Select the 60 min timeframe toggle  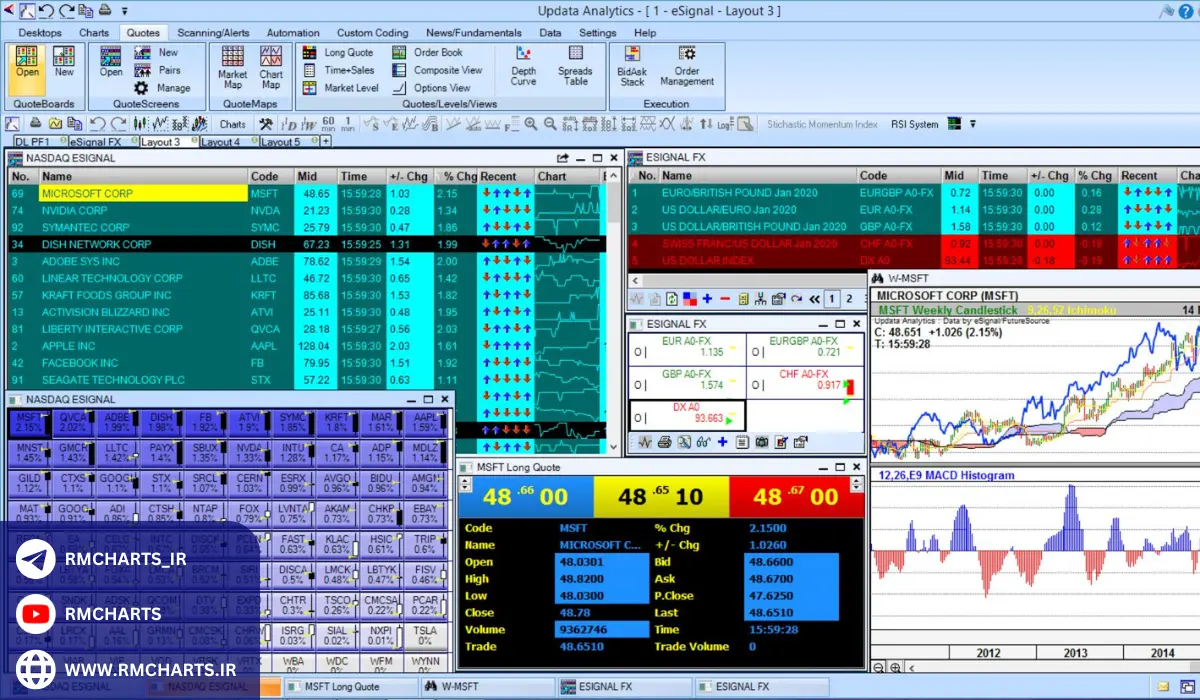pos(328,125)
